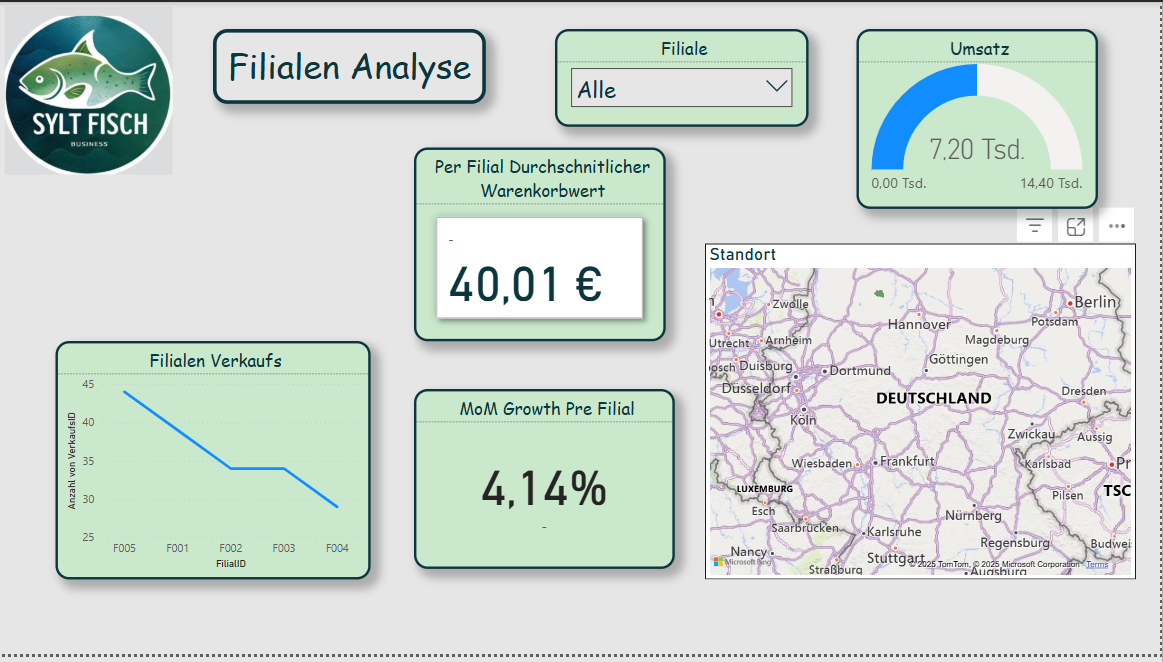
Task: Select the Alle value in the Filiale combo box
Action: pos(595,89)
